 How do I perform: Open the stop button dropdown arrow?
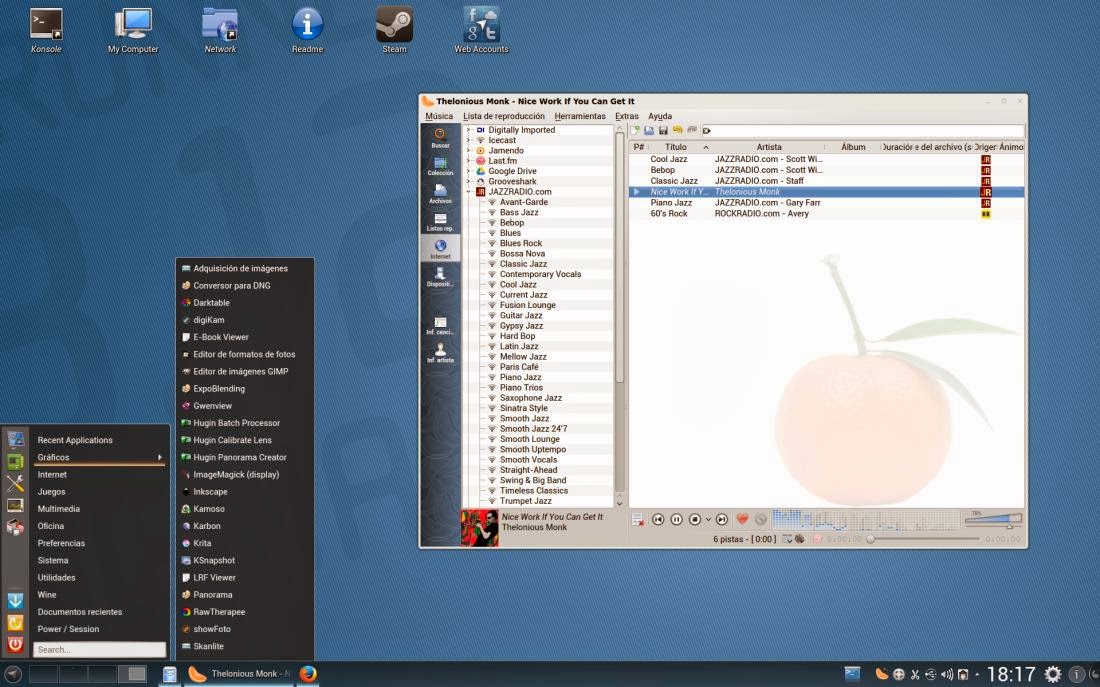[x=708, y=520]
